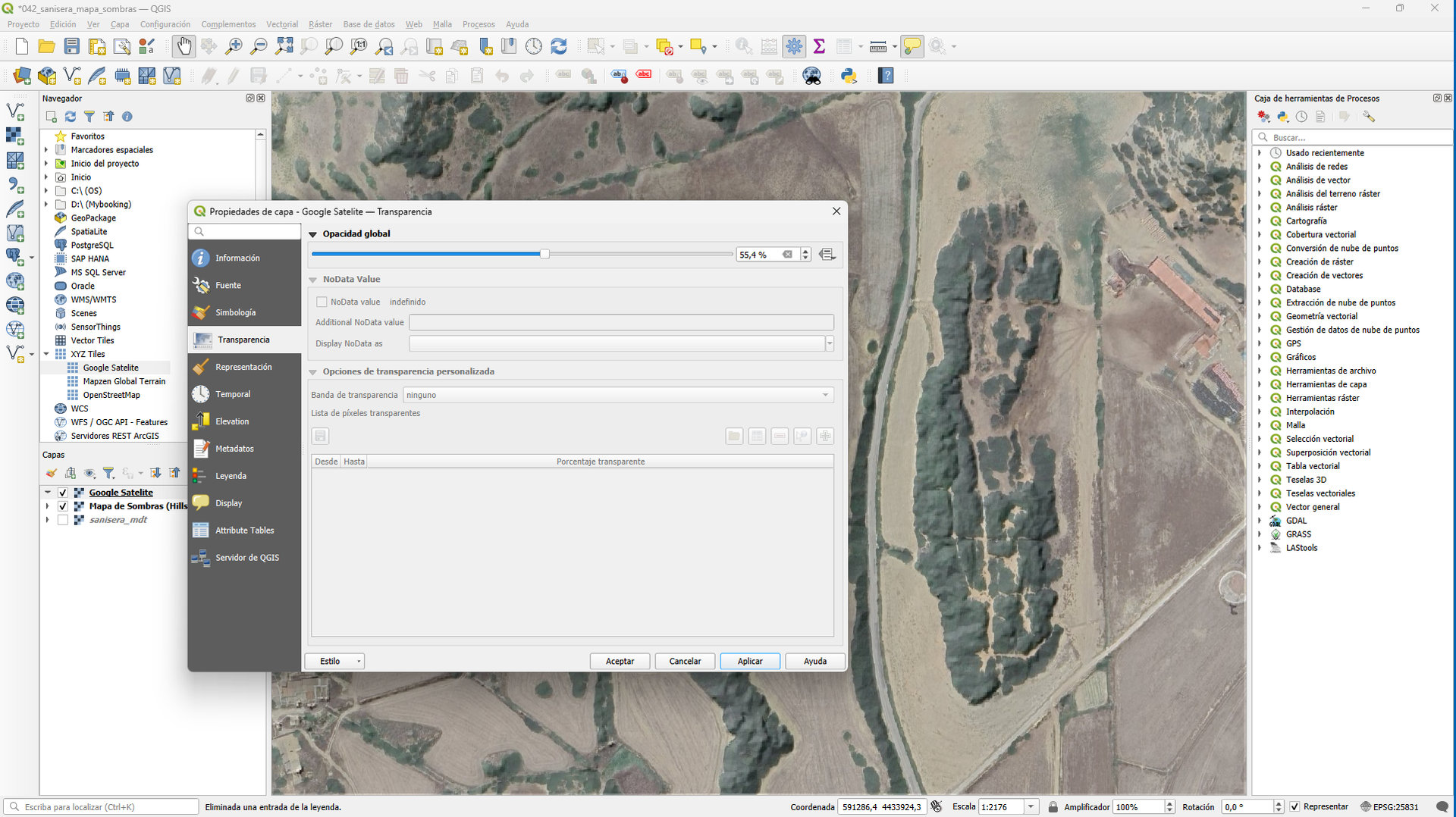
Task: Click the Cancelar button
Action: 684,661
